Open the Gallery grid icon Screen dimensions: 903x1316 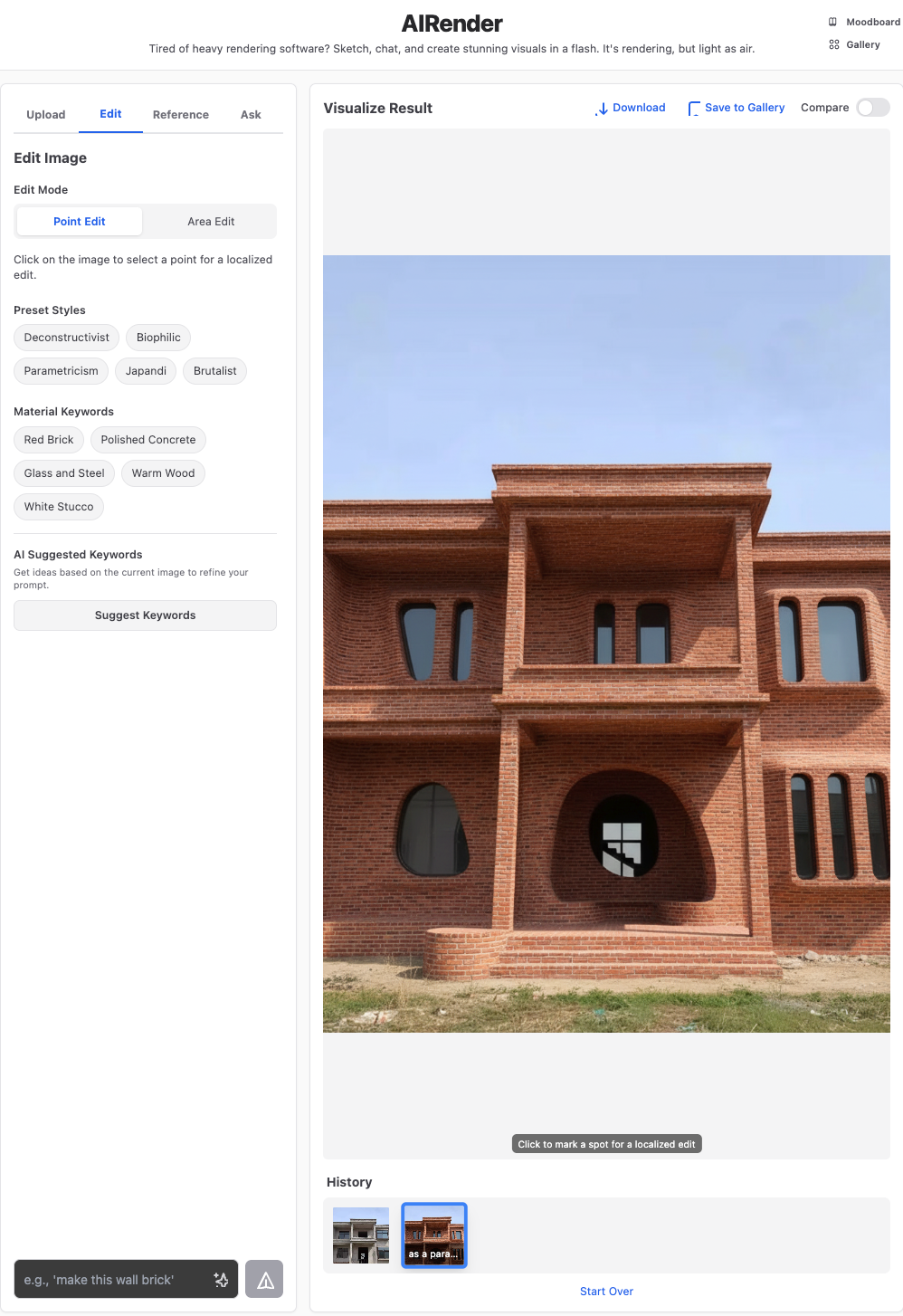point(833,44)
